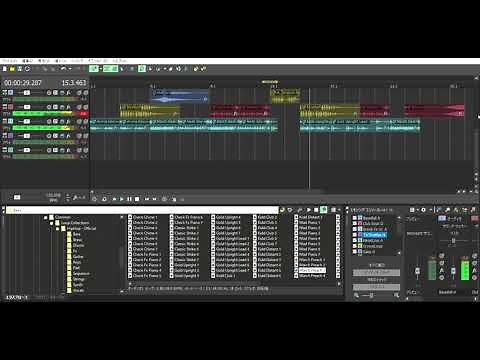
Task: Go to end of project
Action: [154, 199]
